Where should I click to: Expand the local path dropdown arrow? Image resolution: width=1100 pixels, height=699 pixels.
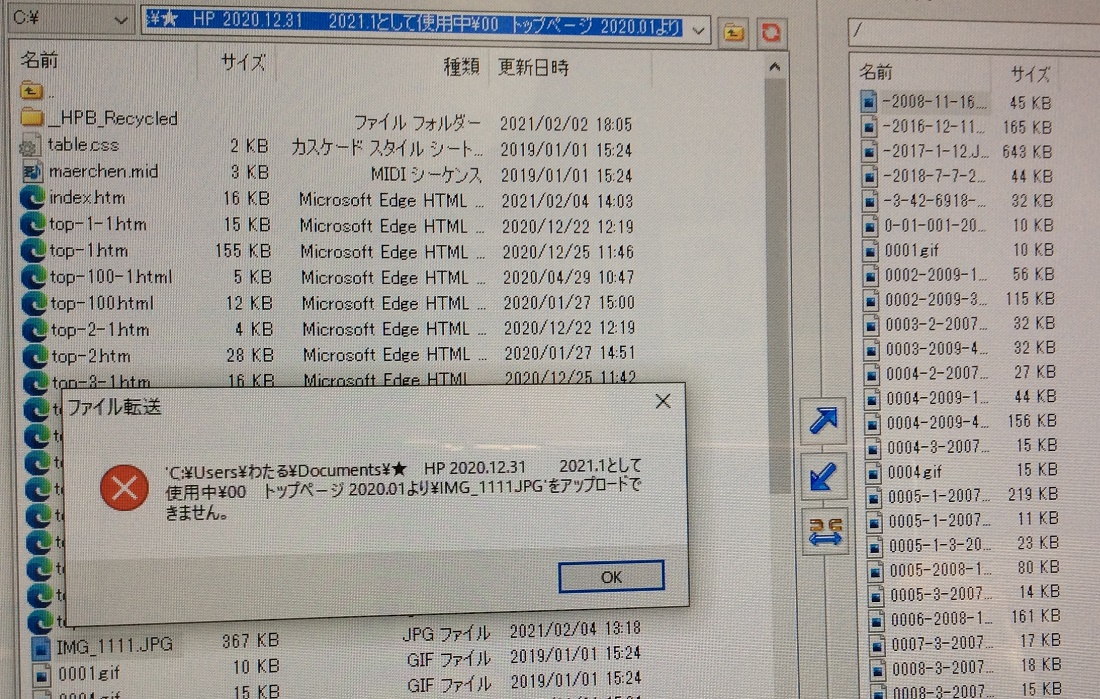[699, 31]
